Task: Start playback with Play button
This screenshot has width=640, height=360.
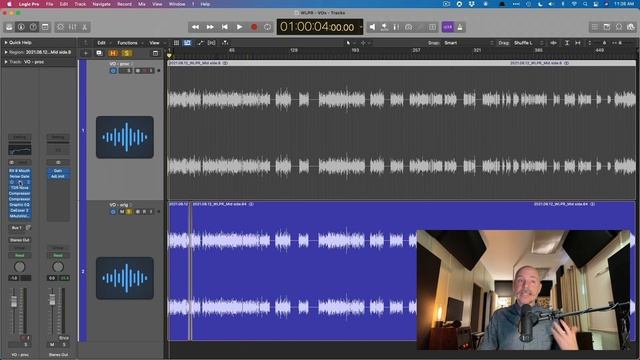Action: tap(239, 27)
